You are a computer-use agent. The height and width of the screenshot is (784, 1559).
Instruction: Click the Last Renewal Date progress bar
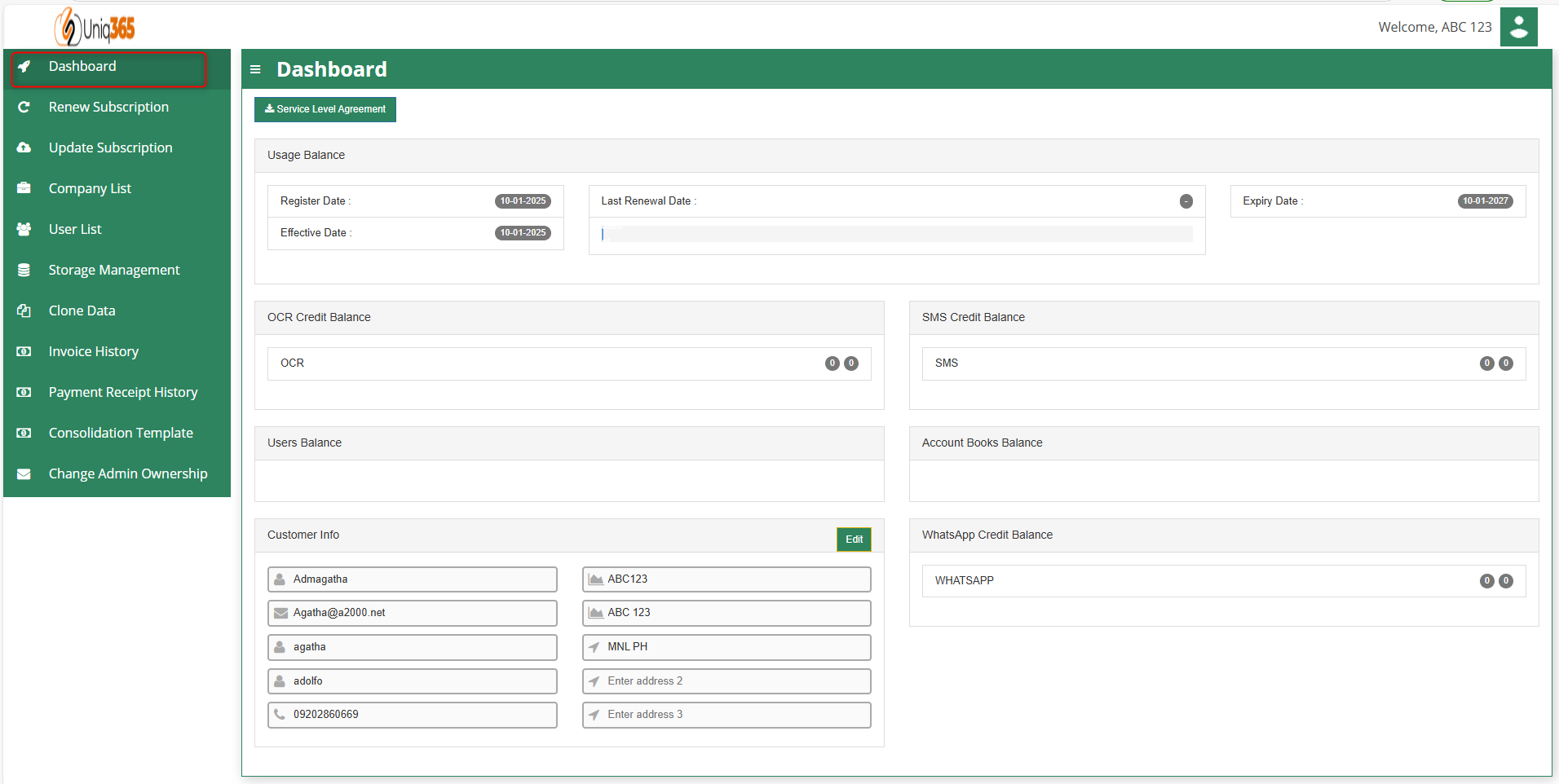[896, 235]
